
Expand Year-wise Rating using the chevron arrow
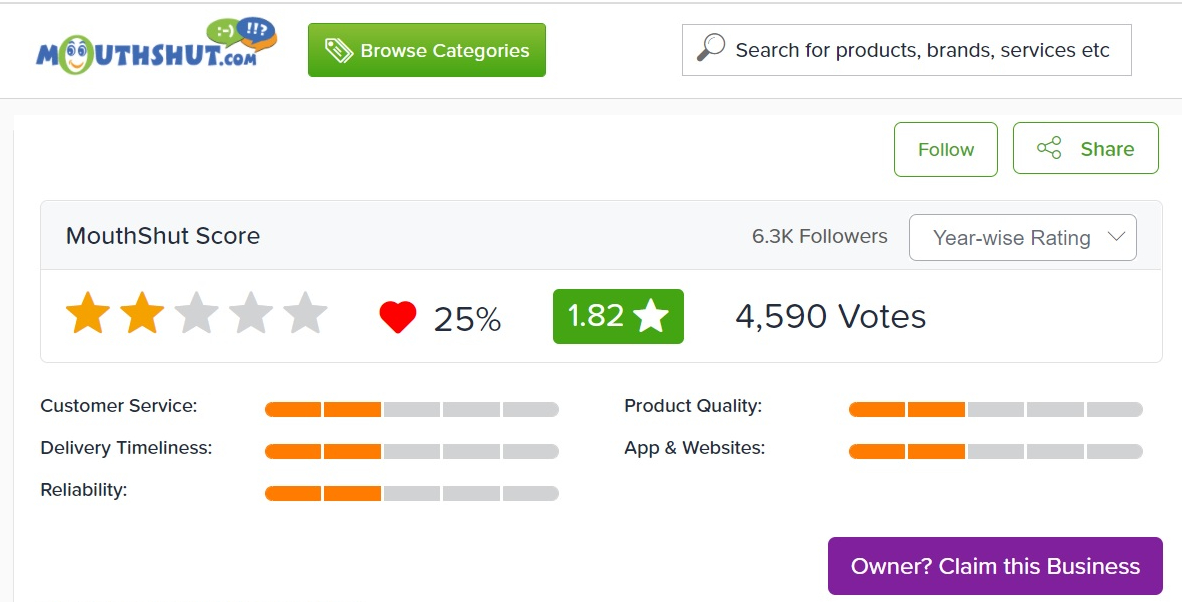pyautogui.click(x=1116, y=237)
